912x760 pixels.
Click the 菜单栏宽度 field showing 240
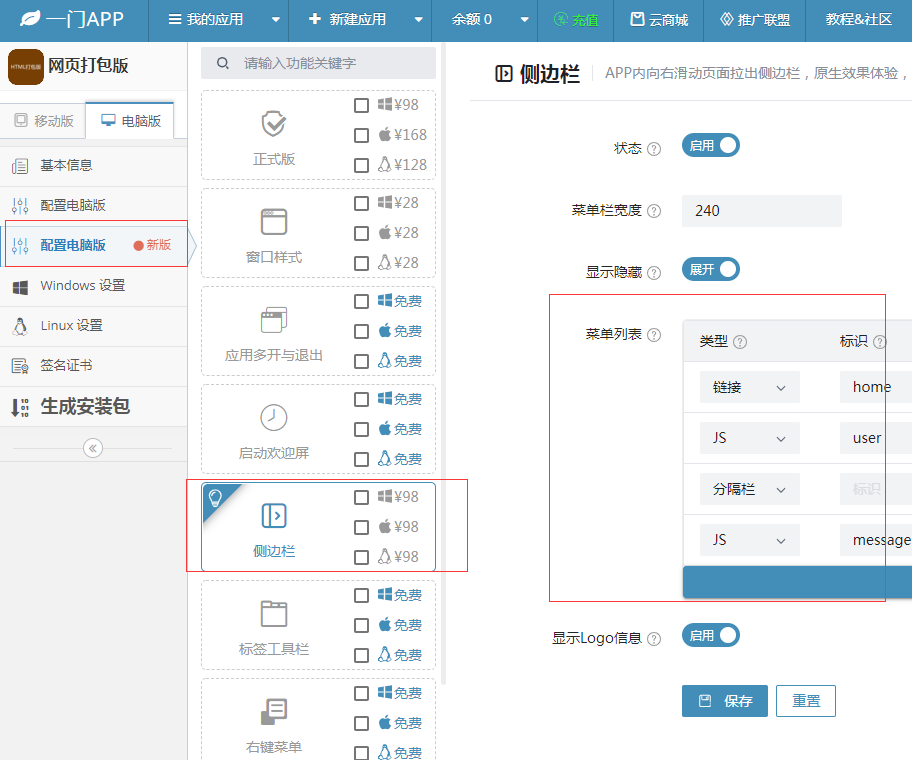click(x=762, y=211)
